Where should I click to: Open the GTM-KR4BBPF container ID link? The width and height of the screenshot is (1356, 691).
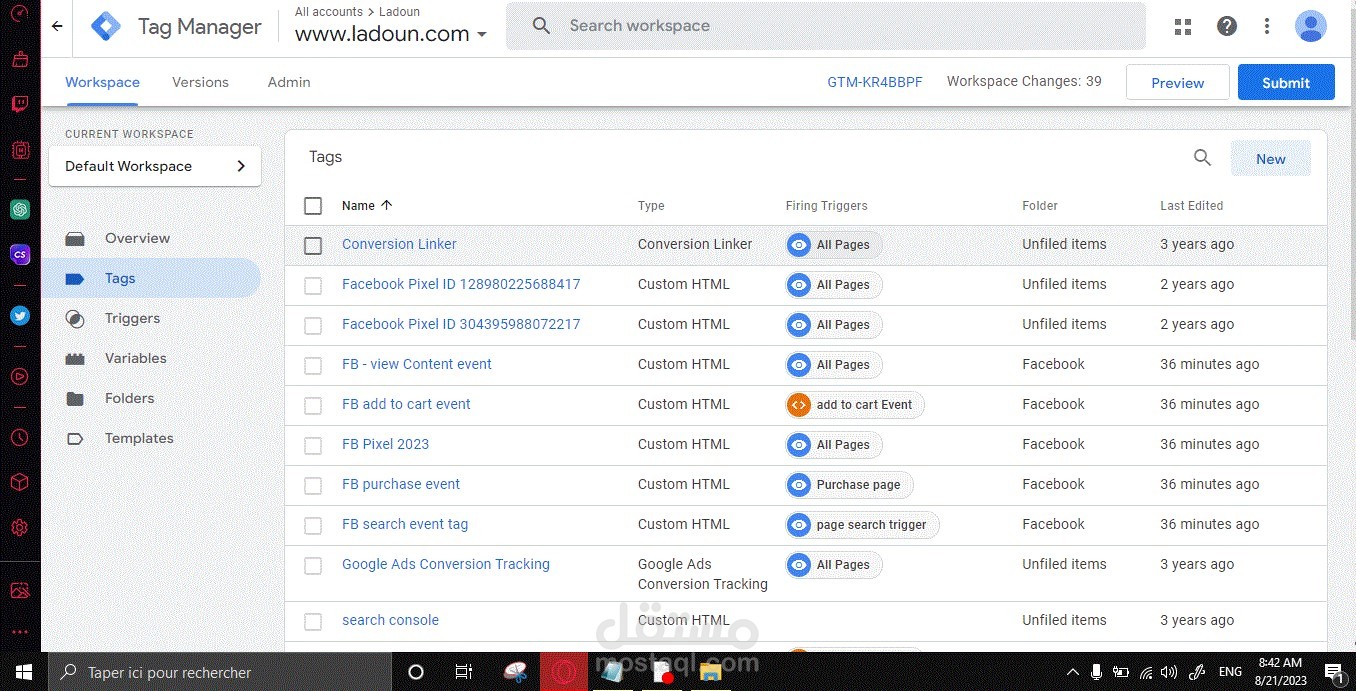click(875, 82)
